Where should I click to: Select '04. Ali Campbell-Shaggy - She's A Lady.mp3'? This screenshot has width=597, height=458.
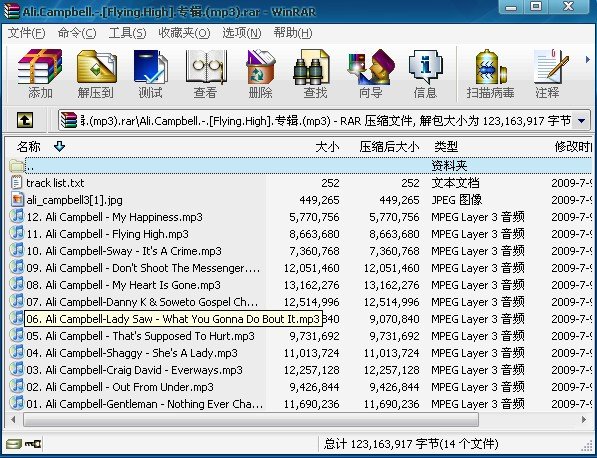click(x=132, y=353)
